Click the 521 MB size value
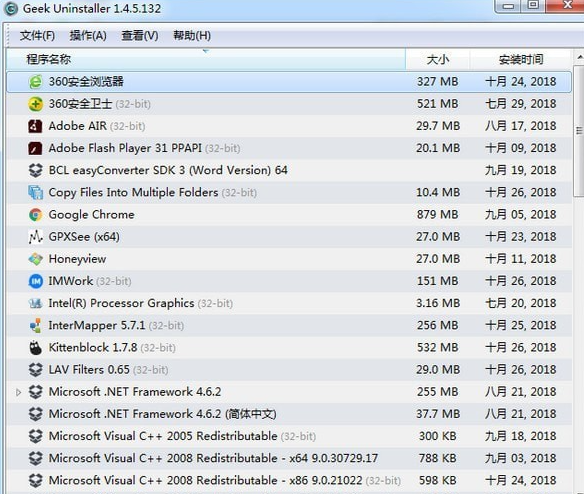Screen dimensions: 584x494 (x=438, y=104)
